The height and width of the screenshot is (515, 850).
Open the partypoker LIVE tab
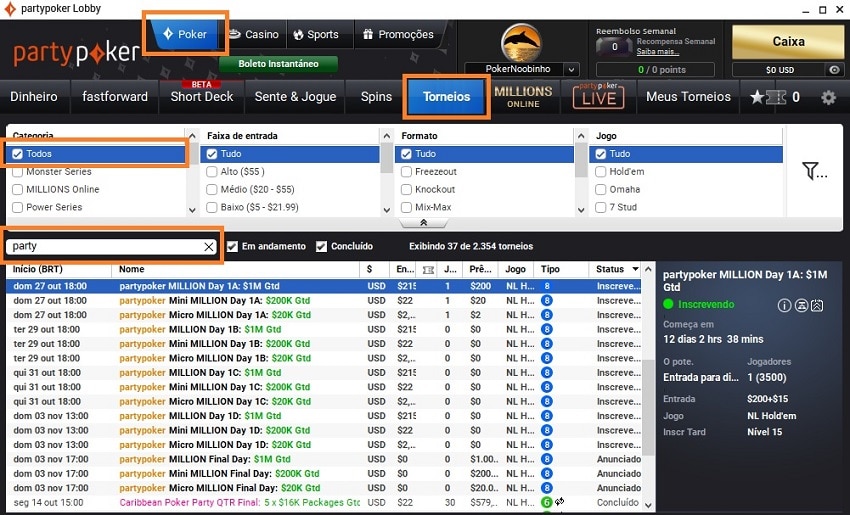tap(598, 97)
